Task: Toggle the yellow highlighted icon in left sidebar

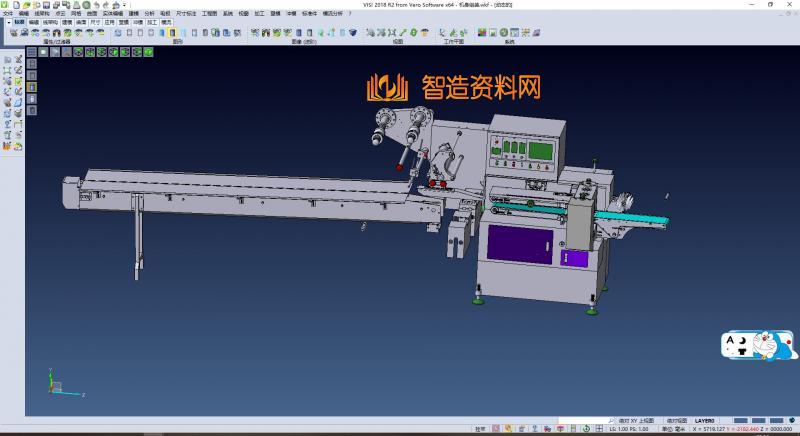Action: (31, 87)
